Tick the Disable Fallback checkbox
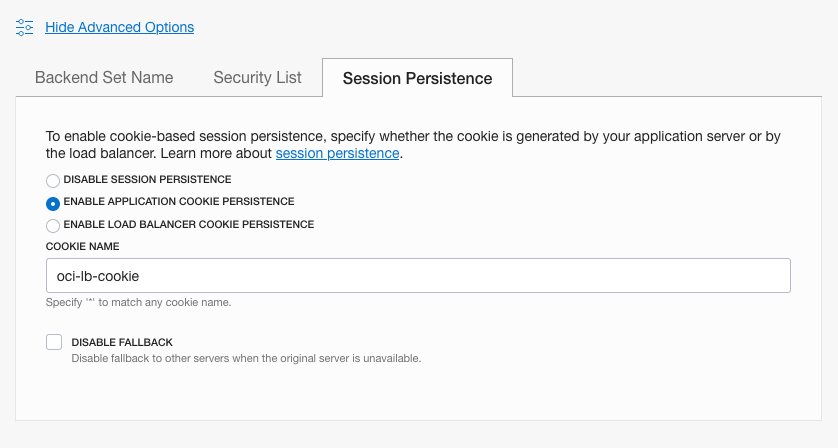Image resolution: width=838 pixels, height=448 pixels. (x=54, y=342)
